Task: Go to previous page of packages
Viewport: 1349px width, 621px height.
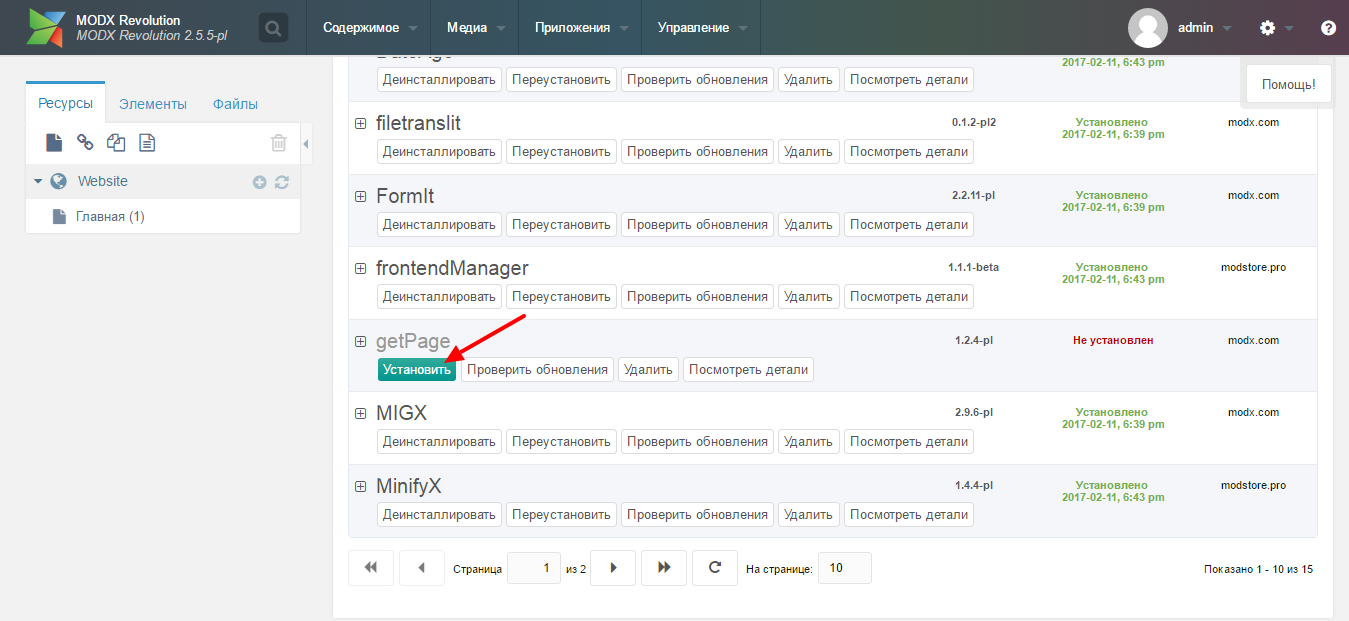Action: click(x=422, y=568)
